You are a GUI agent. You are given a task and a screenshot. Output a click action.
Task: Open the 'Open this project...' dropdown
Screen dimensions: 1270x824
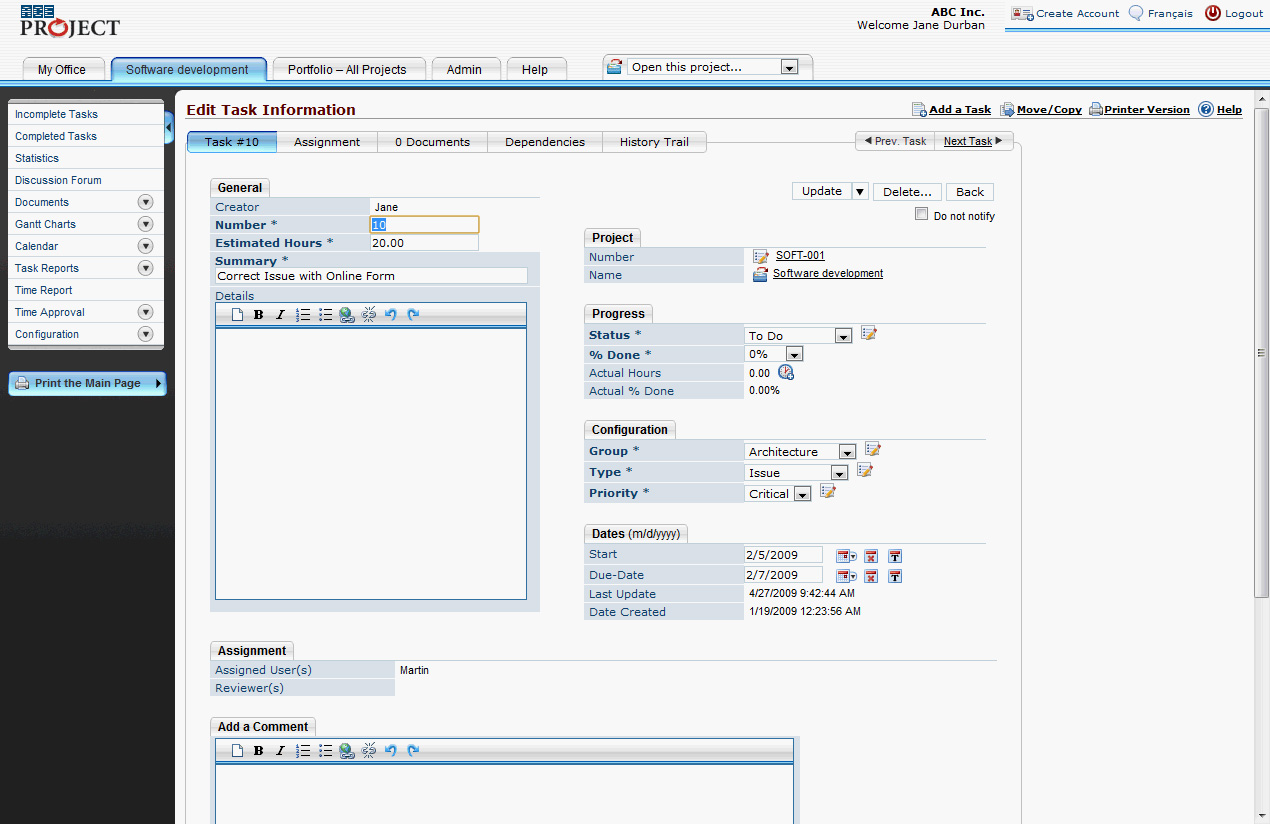[712, 67]
